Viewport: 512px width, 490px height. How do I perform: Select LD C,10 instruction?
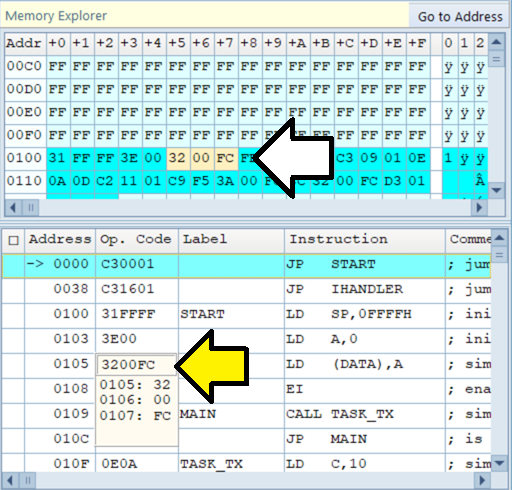pos(365,464)
